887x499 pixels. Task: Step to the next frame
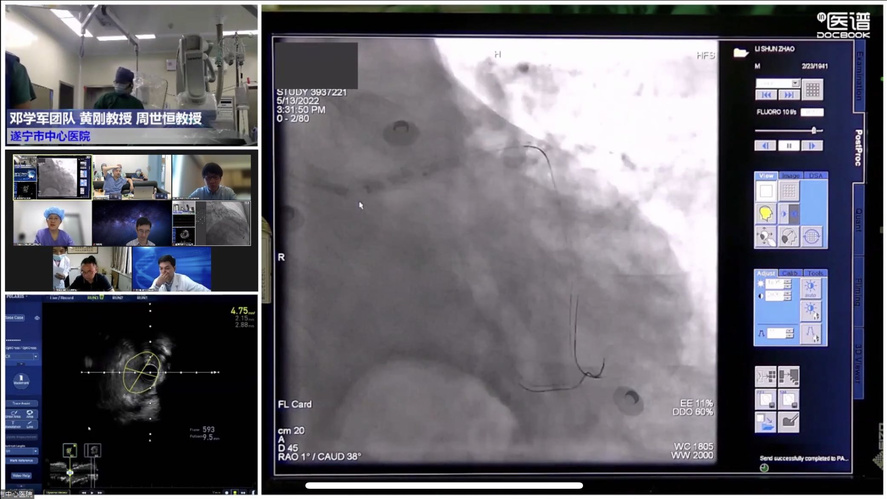812,146
